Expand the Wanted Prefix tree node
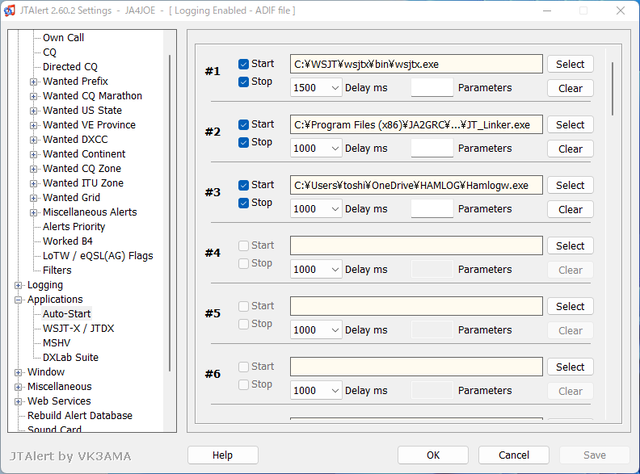Screen dimensions: 640x474 coord(33,82)
